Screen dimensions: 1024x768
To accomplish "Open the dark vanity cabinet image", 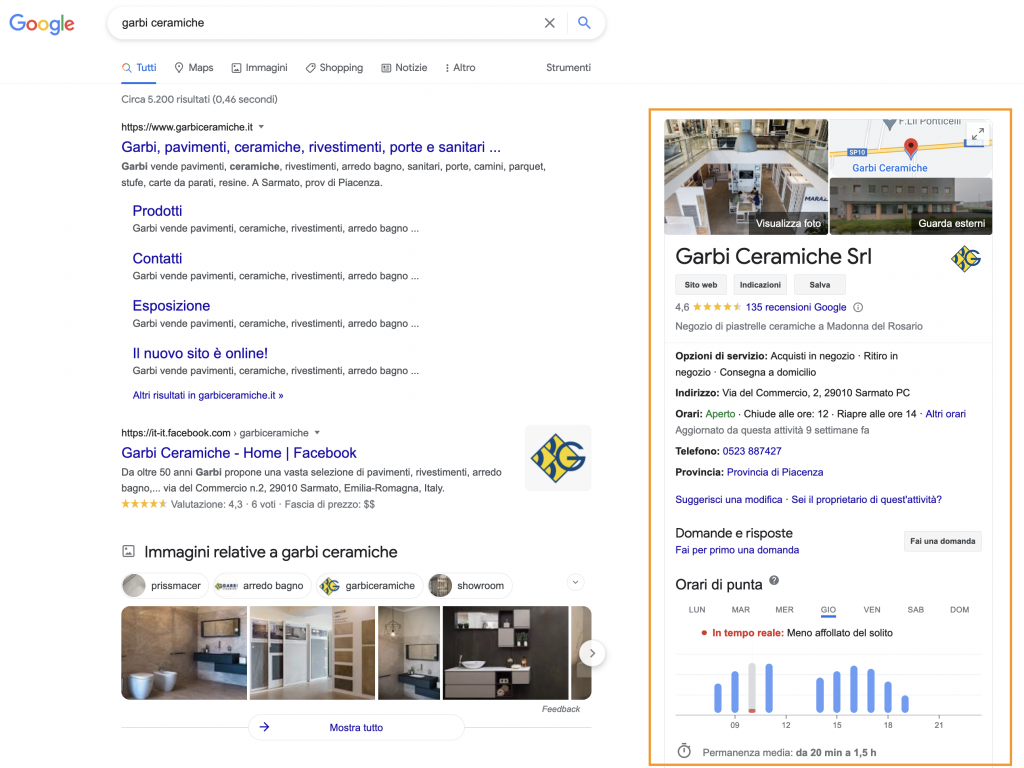I will click(x=505, y=653).
